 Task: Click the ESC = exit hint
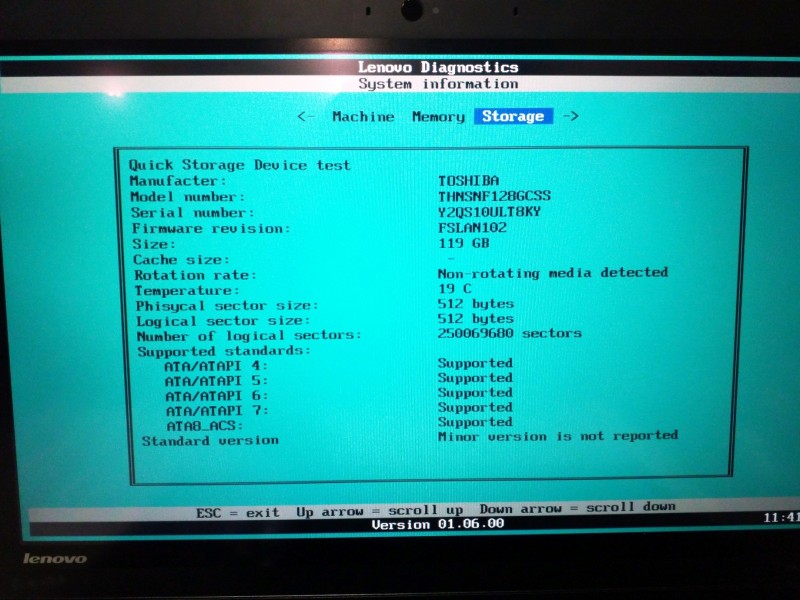point(238,513)
